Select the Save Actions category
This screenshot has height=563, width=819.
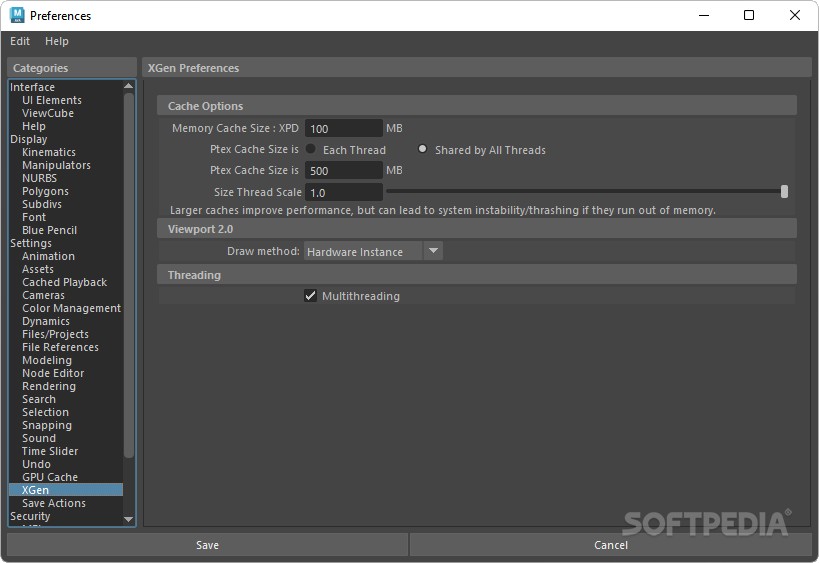tap(54, 503)
